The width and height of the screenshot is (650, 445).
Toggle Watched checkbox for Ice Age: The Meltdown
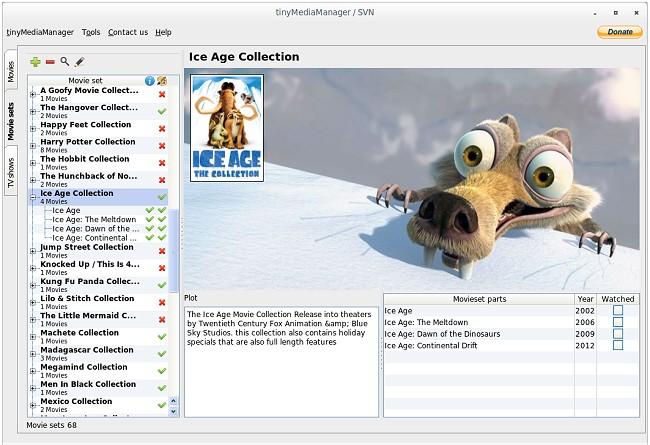(618, 322)
